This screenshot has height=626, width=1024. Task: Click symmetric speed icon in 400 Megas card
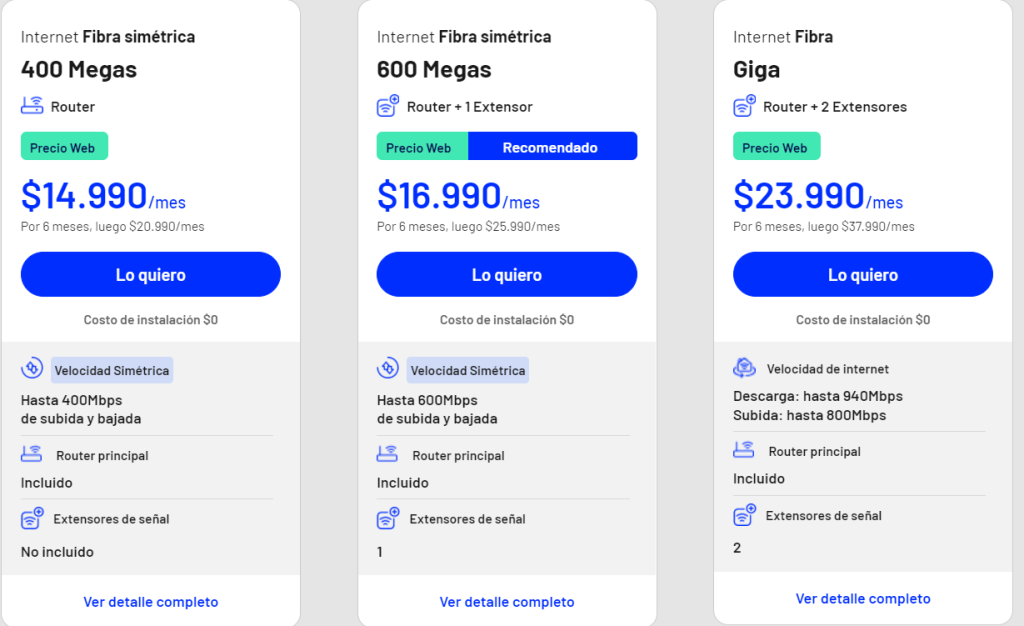point(32,369)
